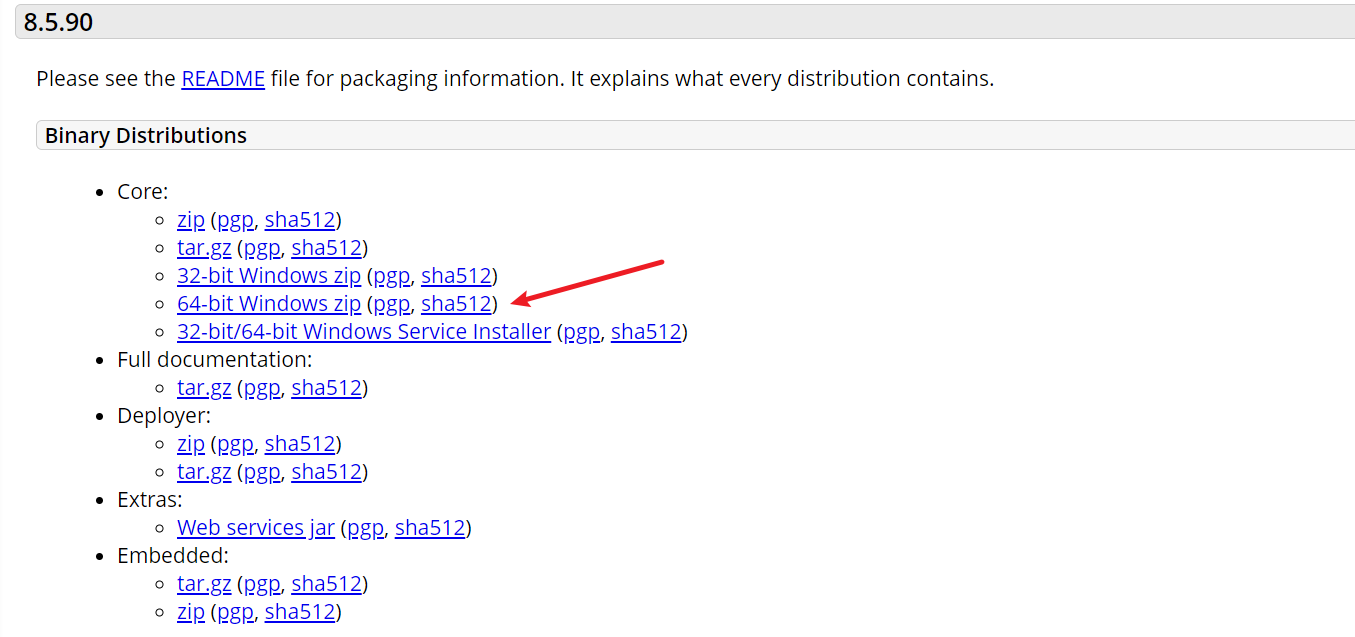Download the Core 64-bit Windows zip
The image size is (1355, 637).
point(268,304)
